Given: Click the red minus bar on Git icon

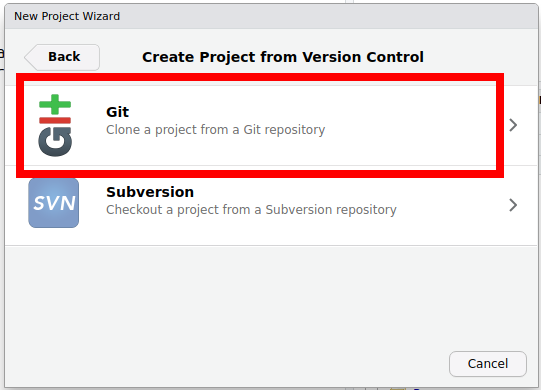Looking at the screenshot, I should pos(55,120).
